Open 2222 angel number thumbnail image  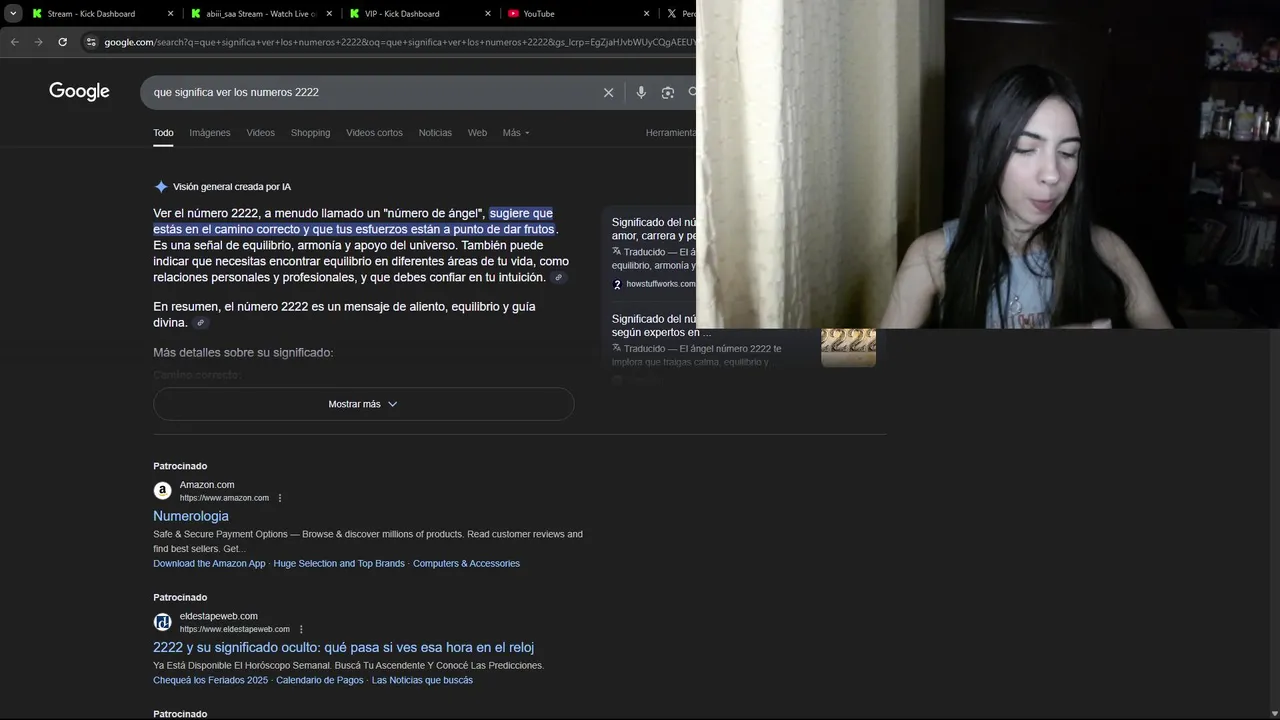(848, 348)
